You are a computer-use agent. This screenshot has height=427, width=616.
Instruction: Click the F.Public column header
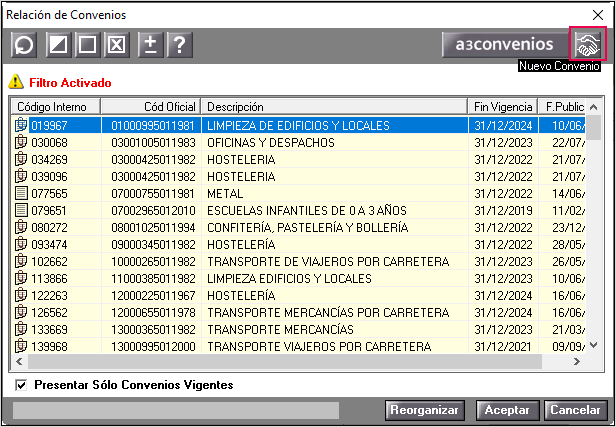[563, 106]
